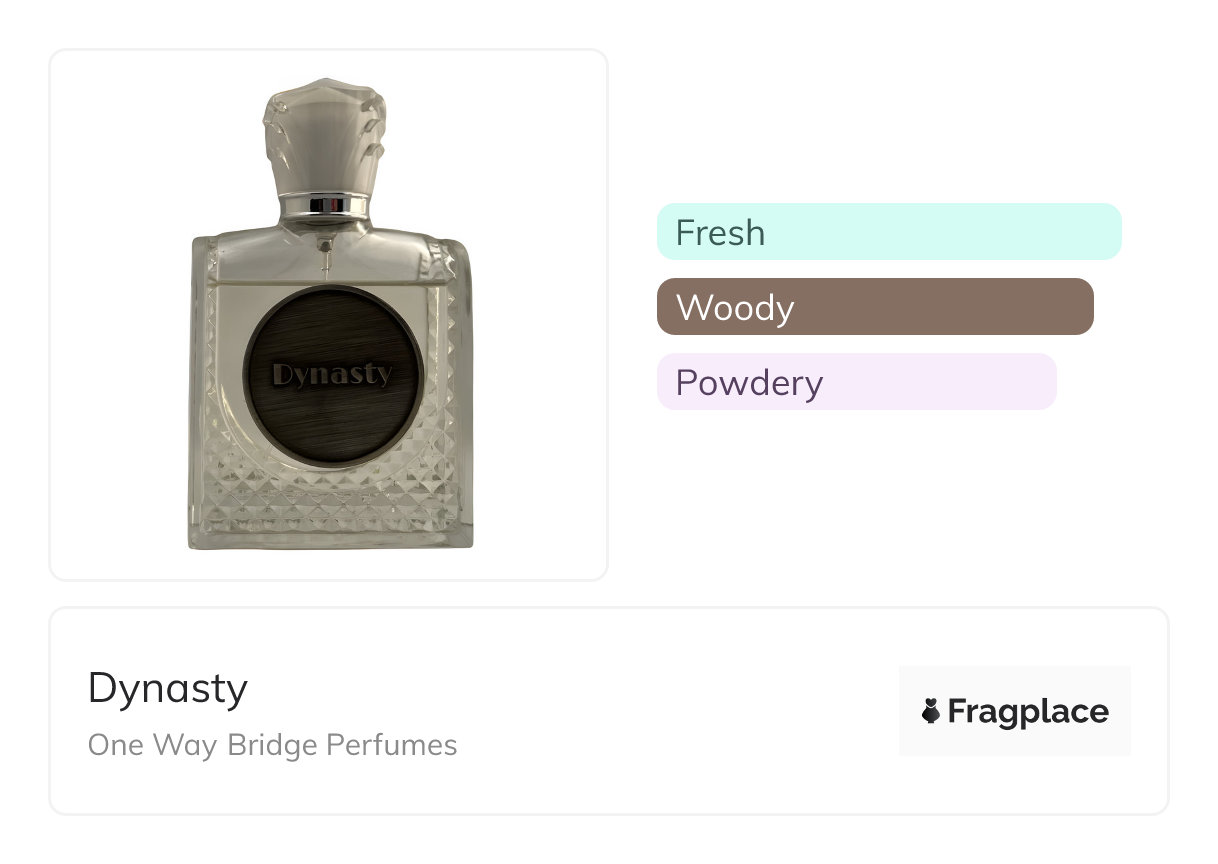Viewport: 1218px width, 864px height.
Task: Select the brown Woody accord bar
Action: coord(874,307)
